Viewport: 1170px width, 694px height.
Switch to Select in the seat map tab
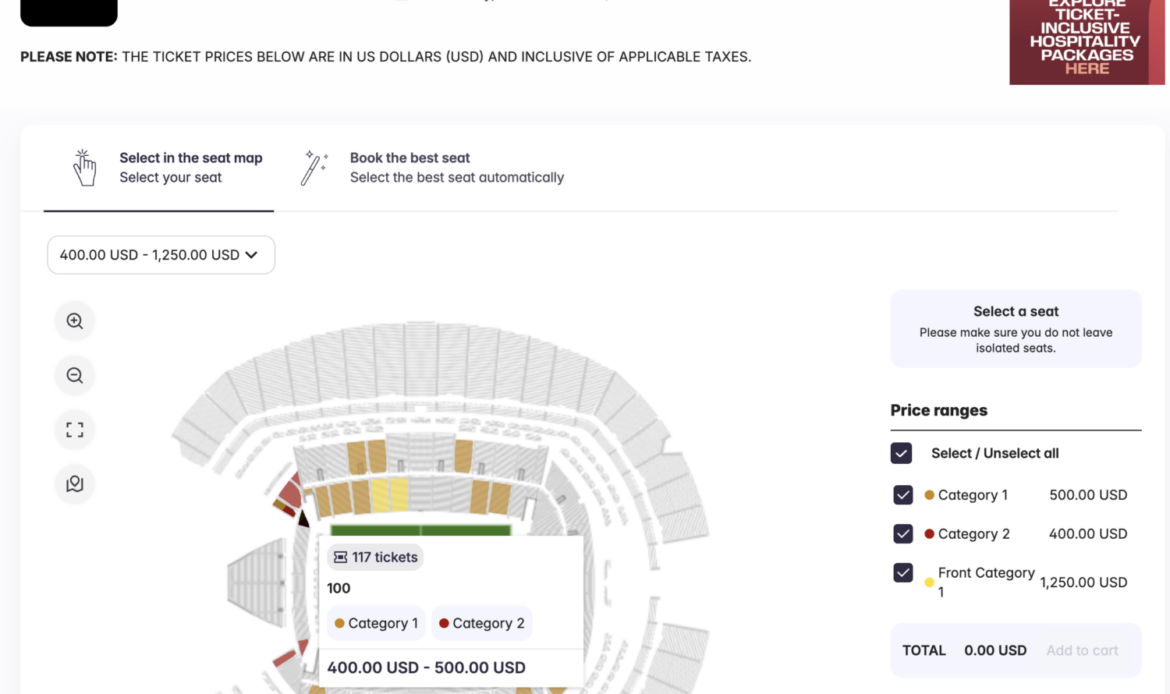(190, 168)
